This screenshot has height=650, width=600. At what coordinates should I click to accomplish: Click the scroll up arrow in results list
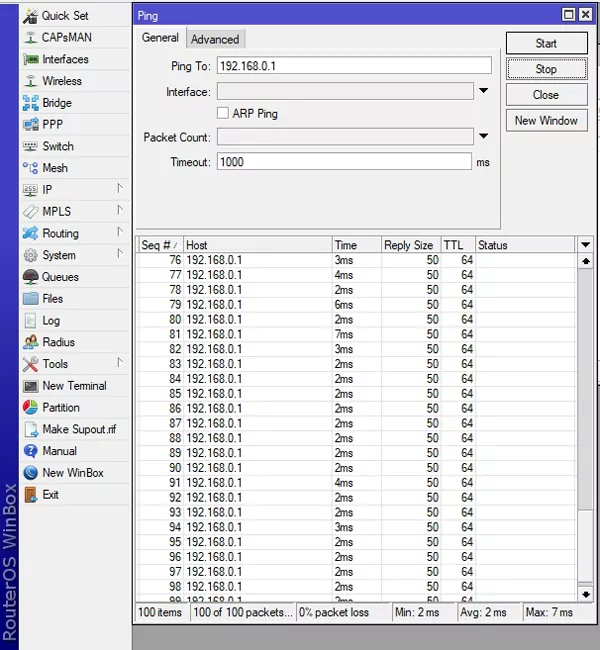click(x=585, y=261)
